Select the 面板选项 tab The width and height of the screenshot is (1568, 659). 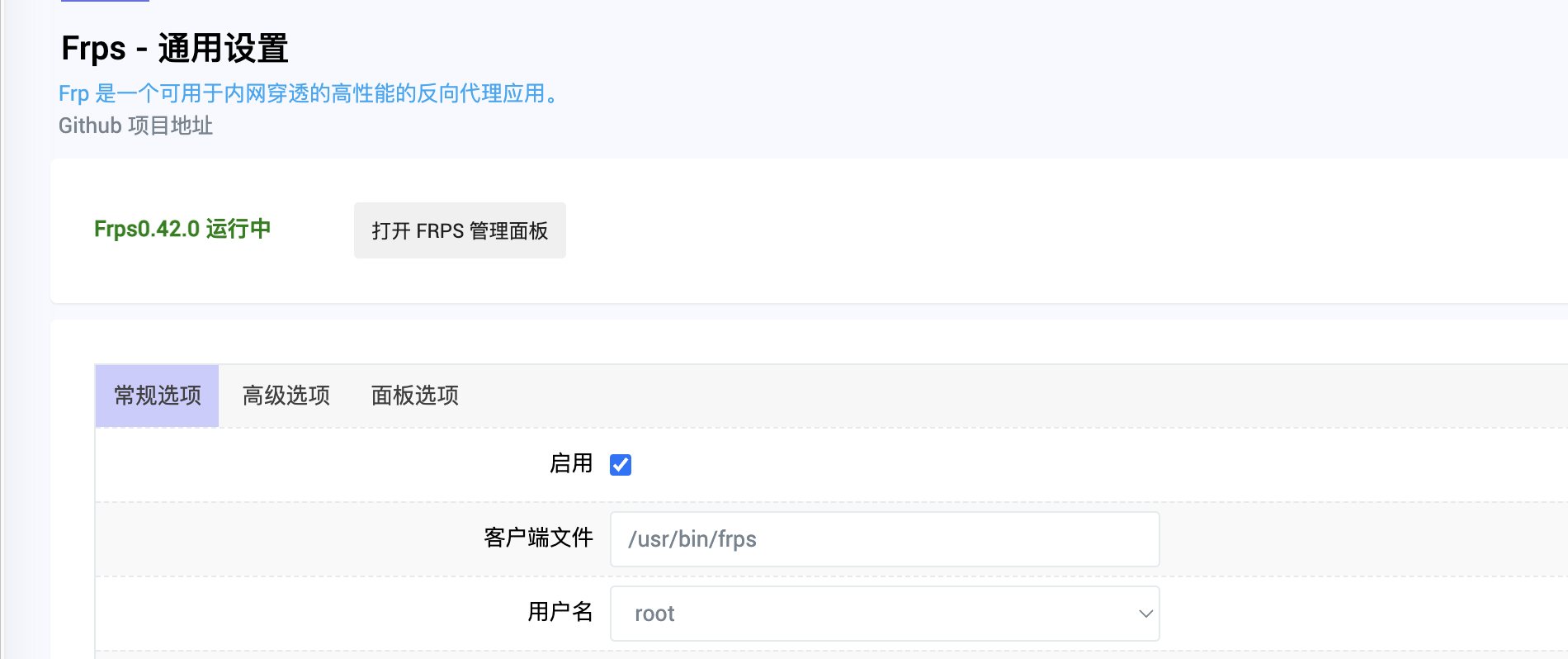tap(414, 396)
